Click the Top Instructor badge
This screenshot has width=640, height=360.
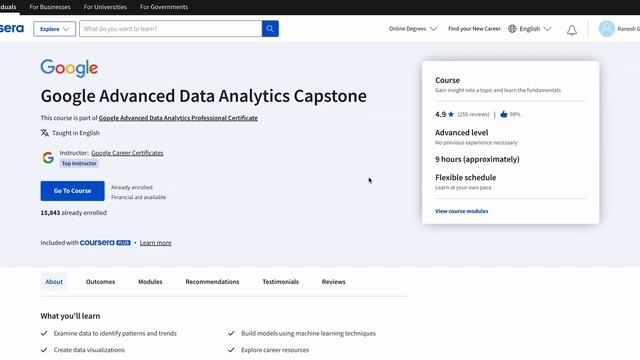(x=79, y=163)
